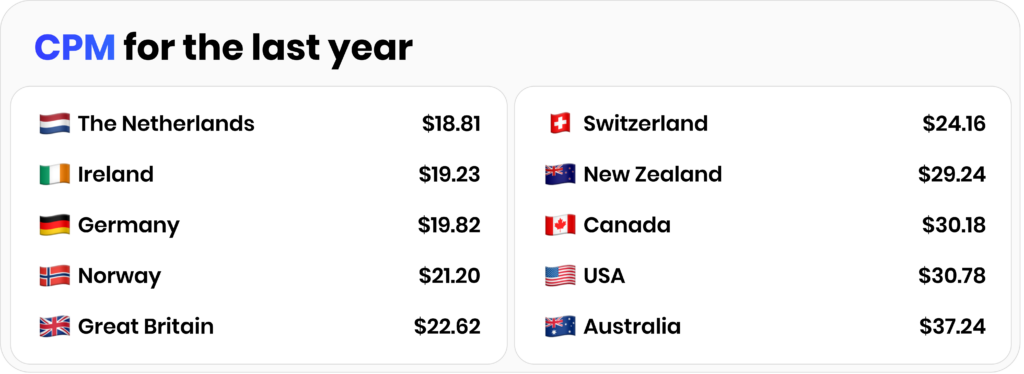1024x374 pixels.
Task: Select the $30.78 USA CPM value
Action: pyautogui.click(x=952, y=275)
